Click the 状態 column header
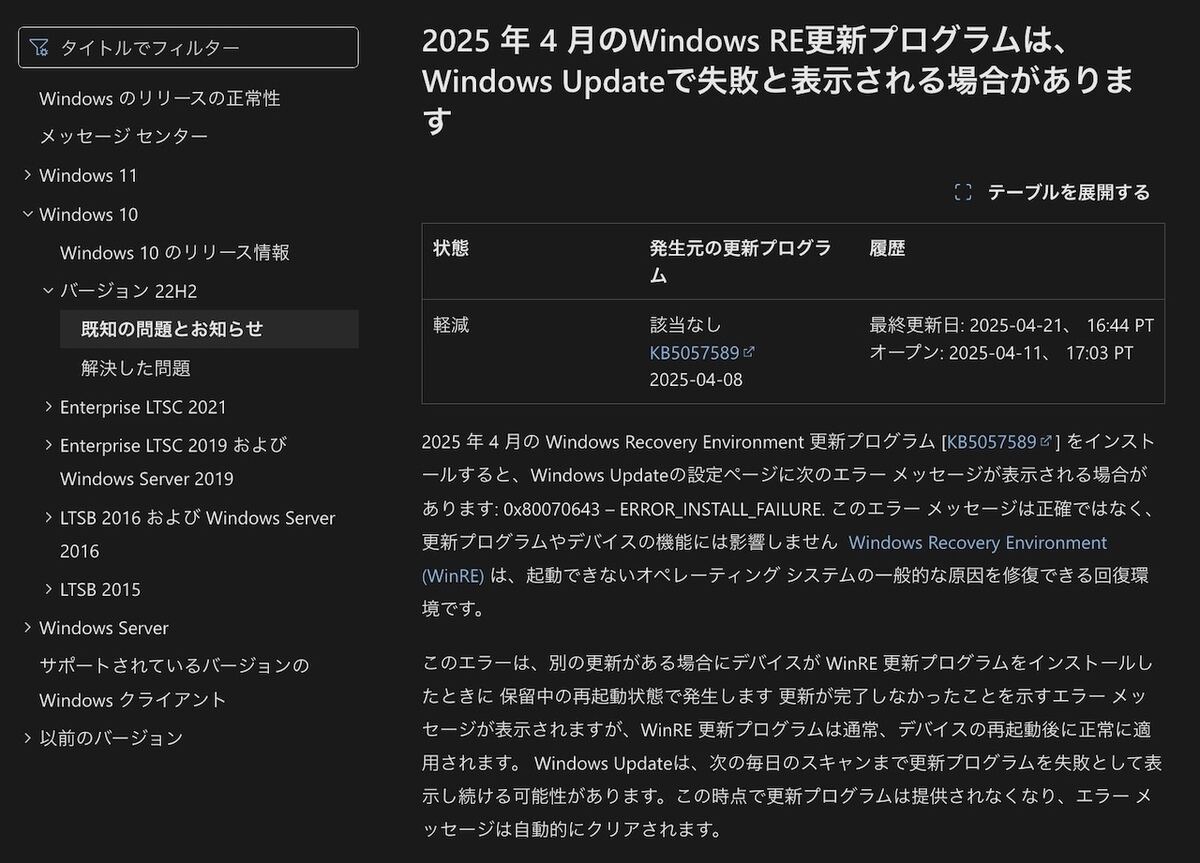 click(x=451, y=248)
